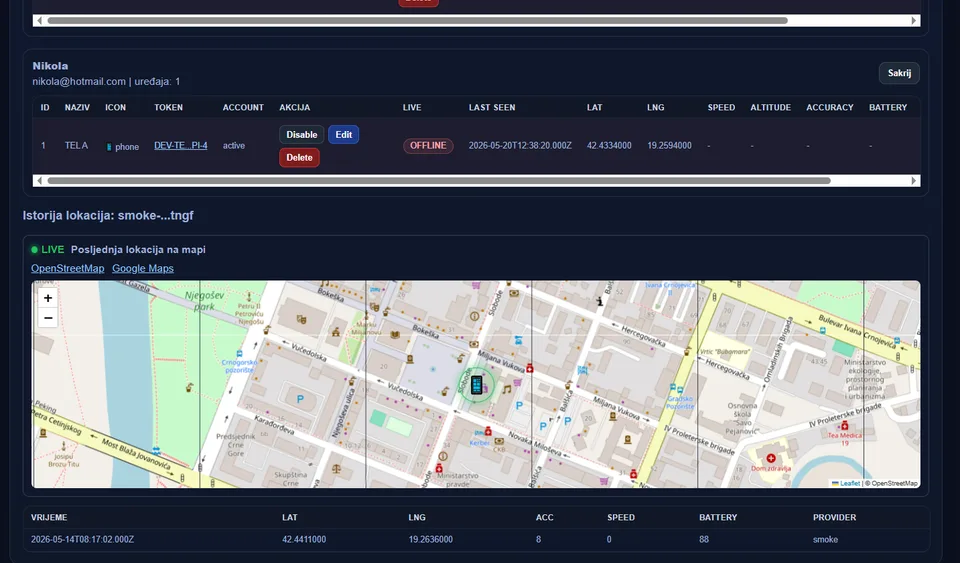Click the library book icon near Bokeška
Screen dimensions: 960x563
point(395,335)
